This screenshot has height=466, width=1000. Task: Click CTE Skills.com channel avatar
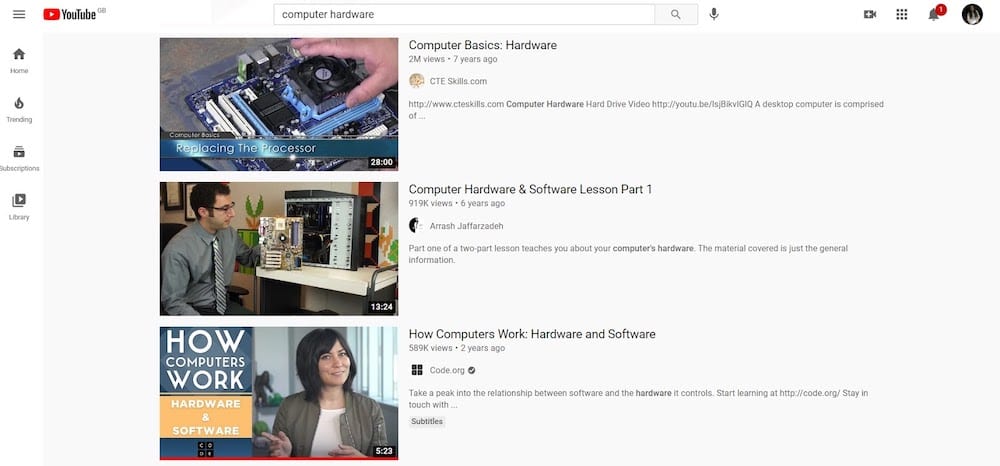coord(416,81)
